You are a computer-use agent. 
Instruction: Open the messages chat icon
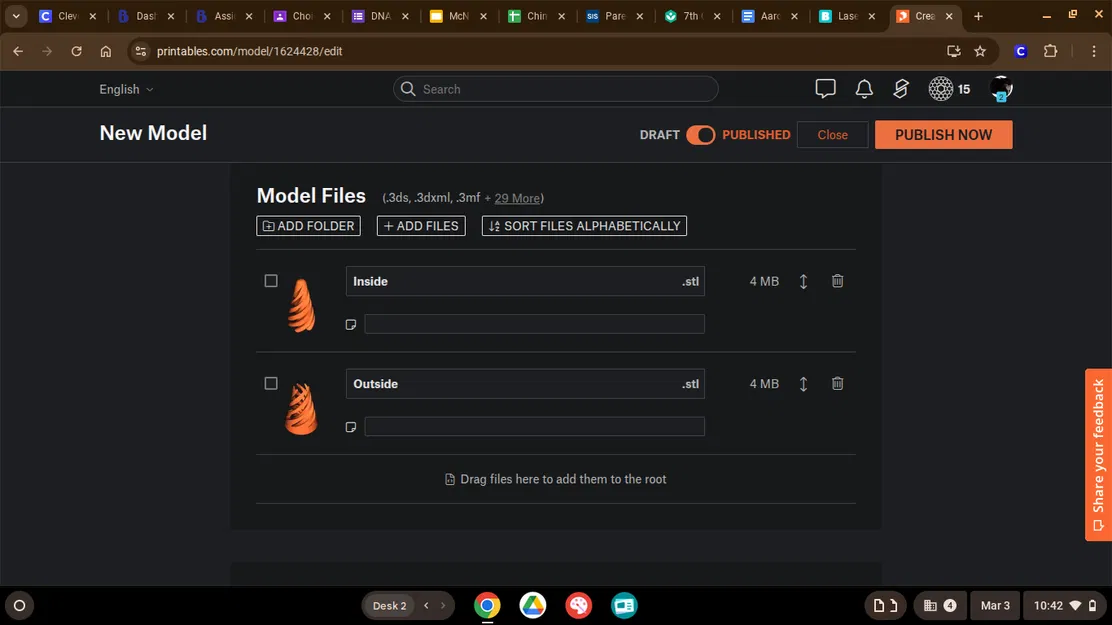[x=825, y=89]
